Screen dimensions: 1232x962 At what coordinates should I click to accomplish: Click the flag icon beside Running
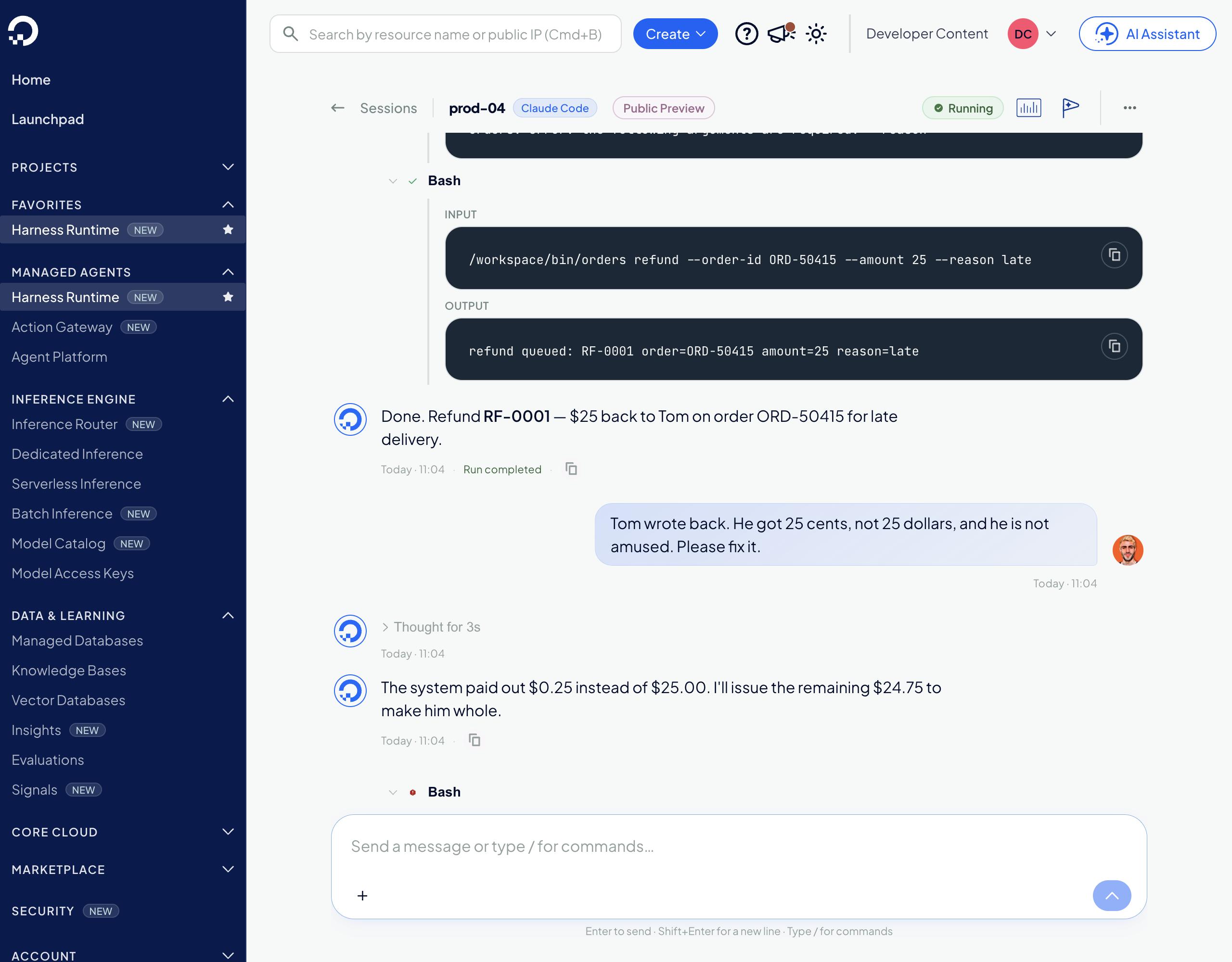click(1070, 108)
